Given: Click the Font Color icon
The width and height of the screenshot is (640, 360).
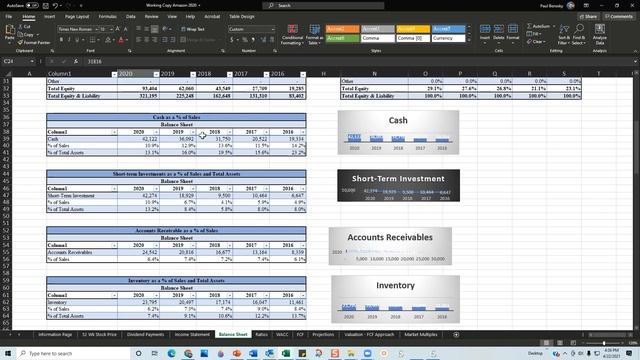Looking at the screenshot, I should coord(121,40).
